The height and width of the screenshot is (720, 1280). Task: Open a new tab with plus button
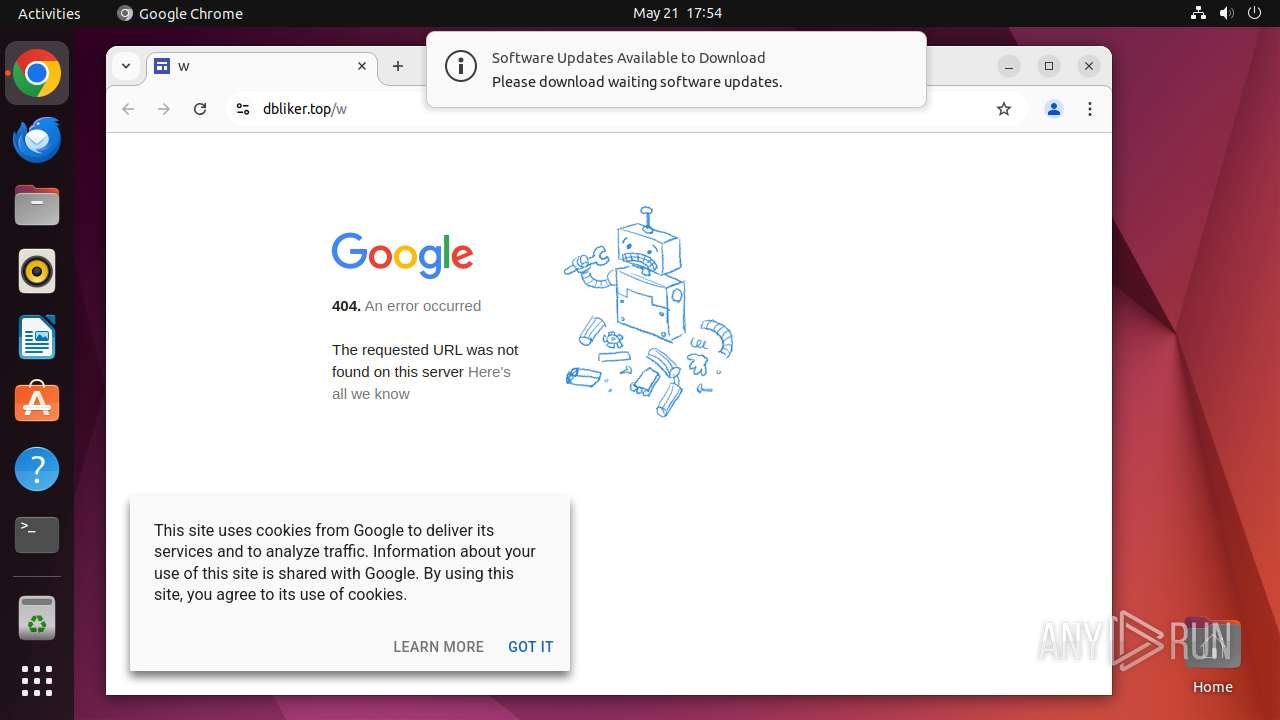click(x=398, y=66)
